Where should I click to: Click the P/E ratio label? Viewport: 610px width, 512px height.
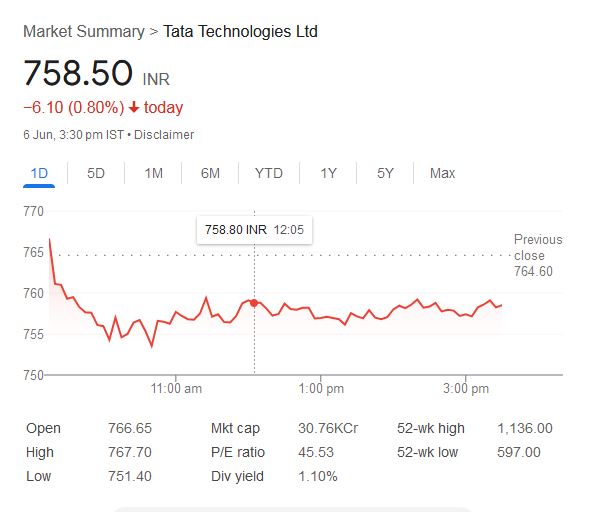[x=237, y=452]
